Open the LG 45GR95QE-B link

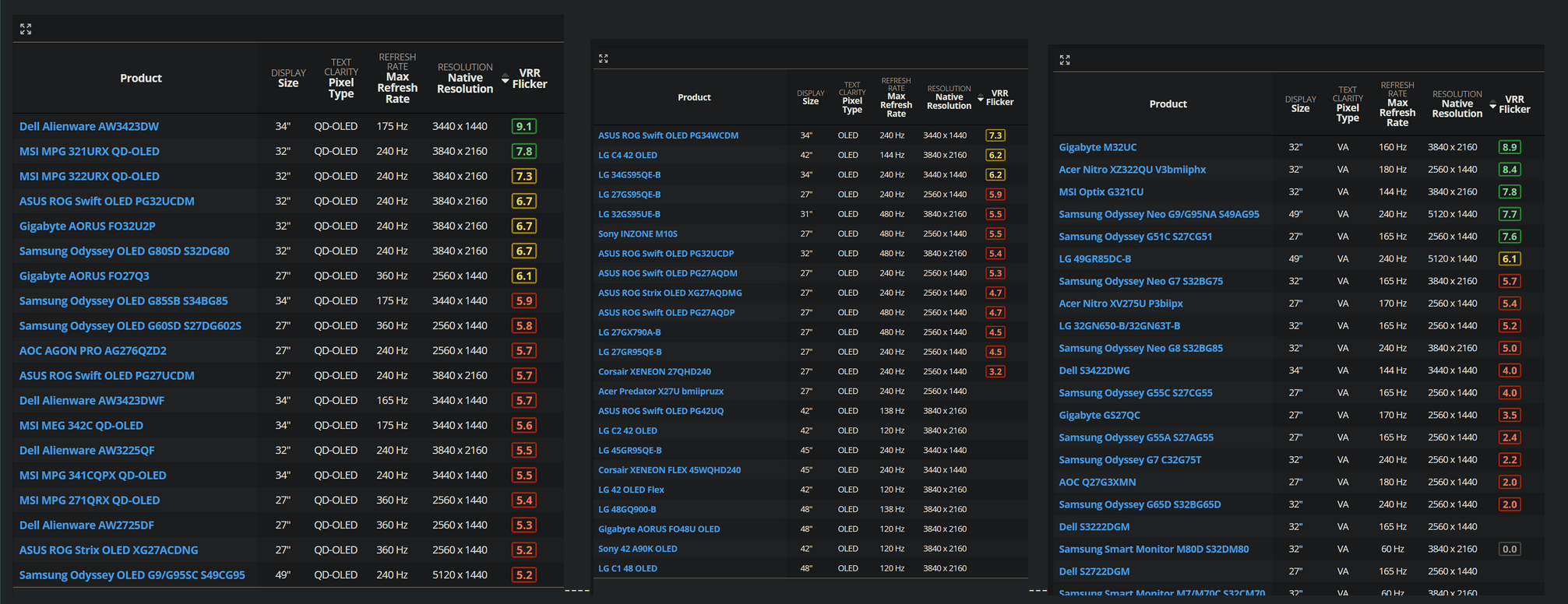[x=630, y=450]
